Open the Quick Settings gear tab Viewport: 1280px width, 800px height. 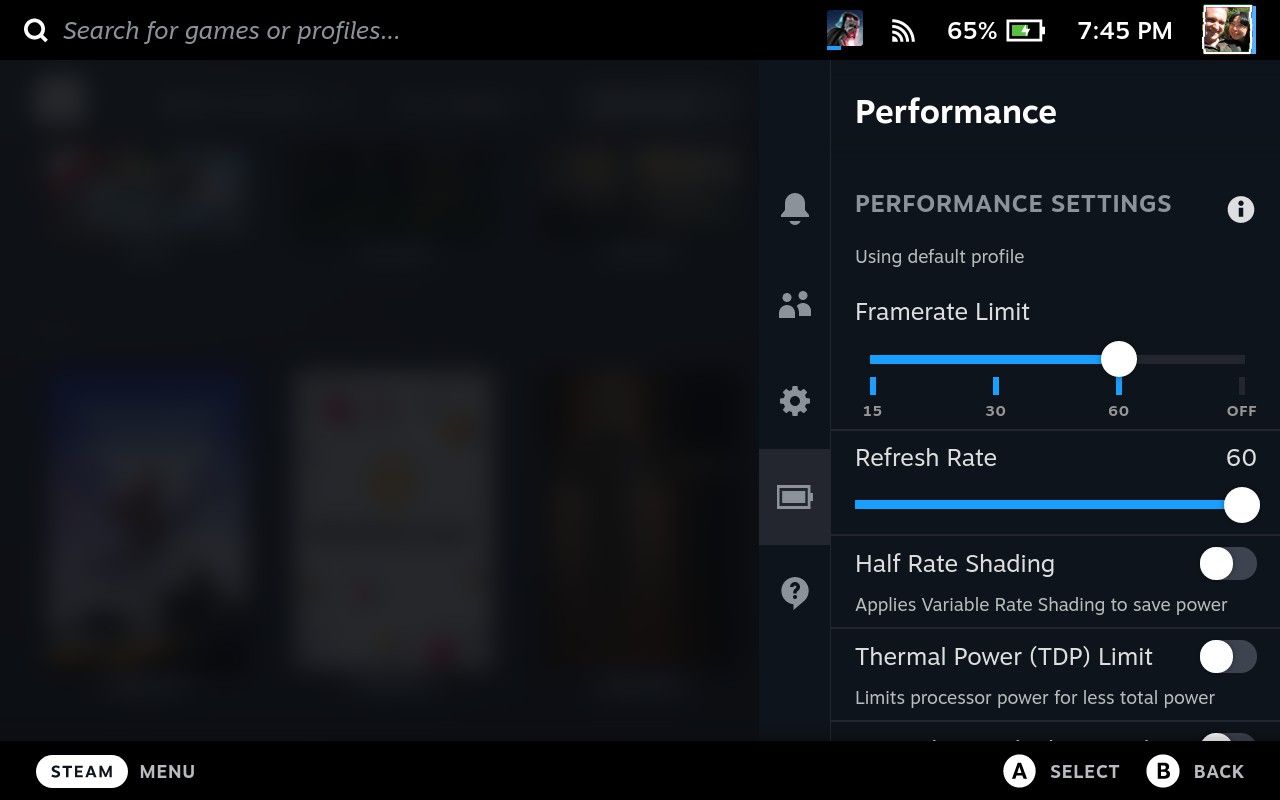[x=794, y=401]
